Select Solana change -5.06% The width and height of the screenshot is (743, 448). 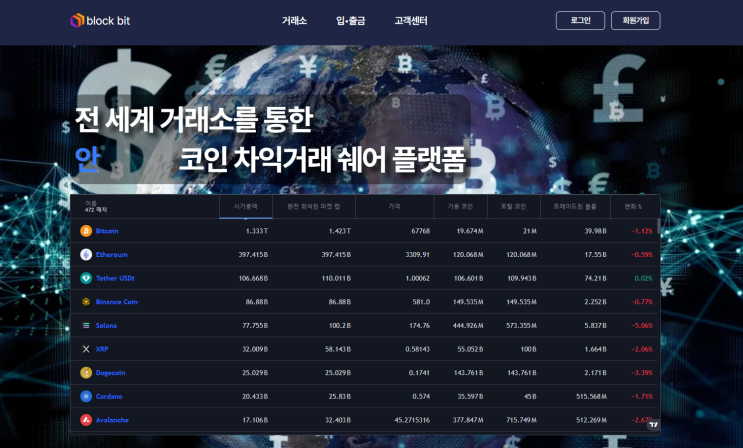tap(642, 326)
